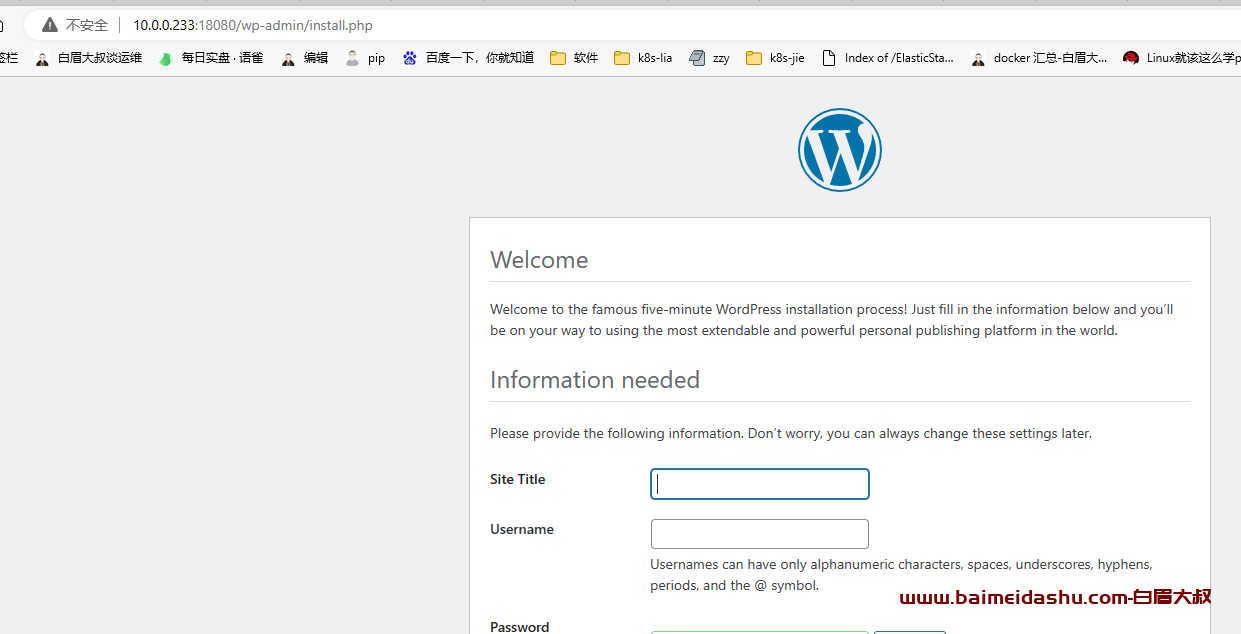Click the Information needed heading
Screen dimensions: 1241x634
tap(595, 380)
